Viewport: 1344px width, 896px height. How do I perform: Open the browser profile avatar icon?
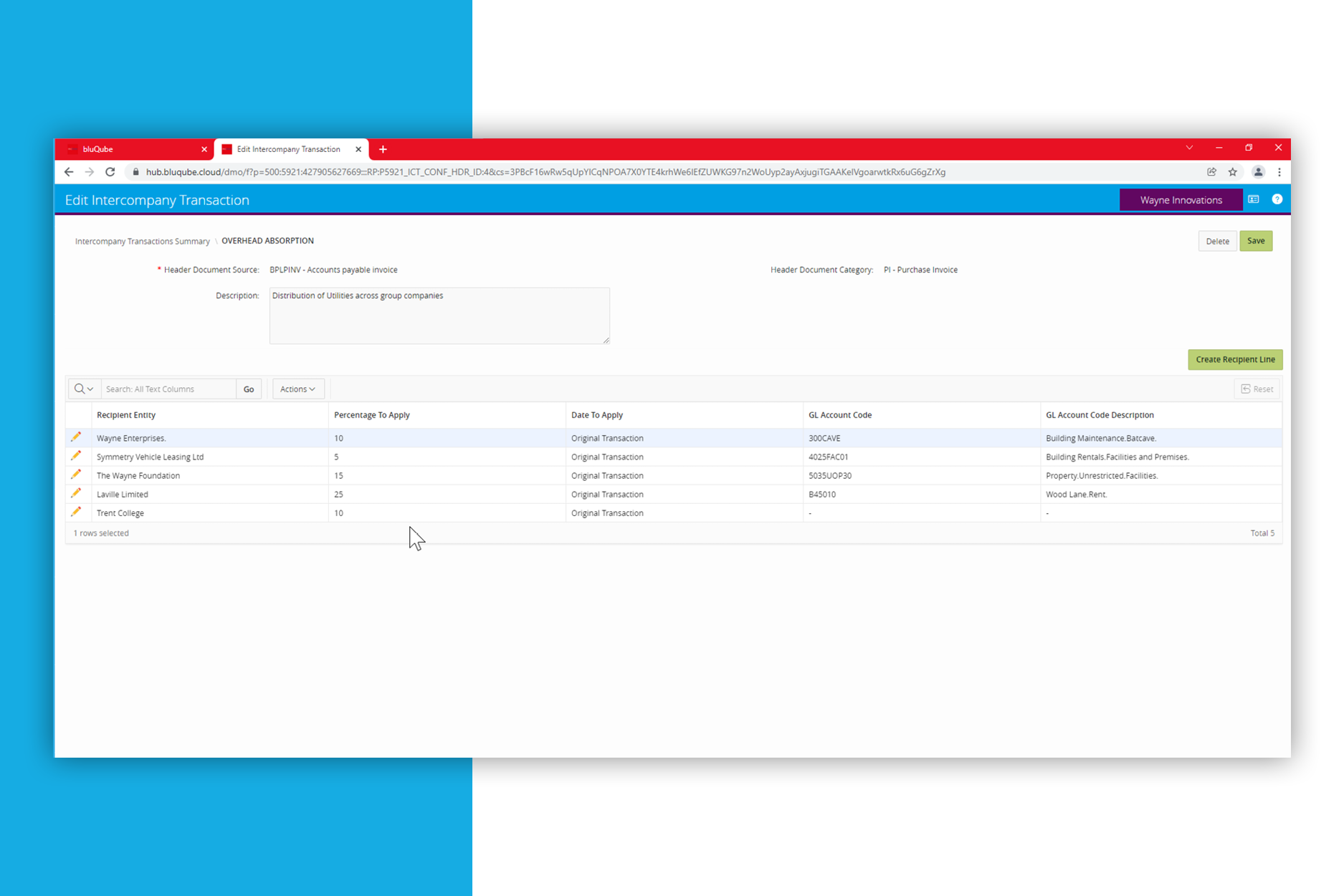(1258, 172)
